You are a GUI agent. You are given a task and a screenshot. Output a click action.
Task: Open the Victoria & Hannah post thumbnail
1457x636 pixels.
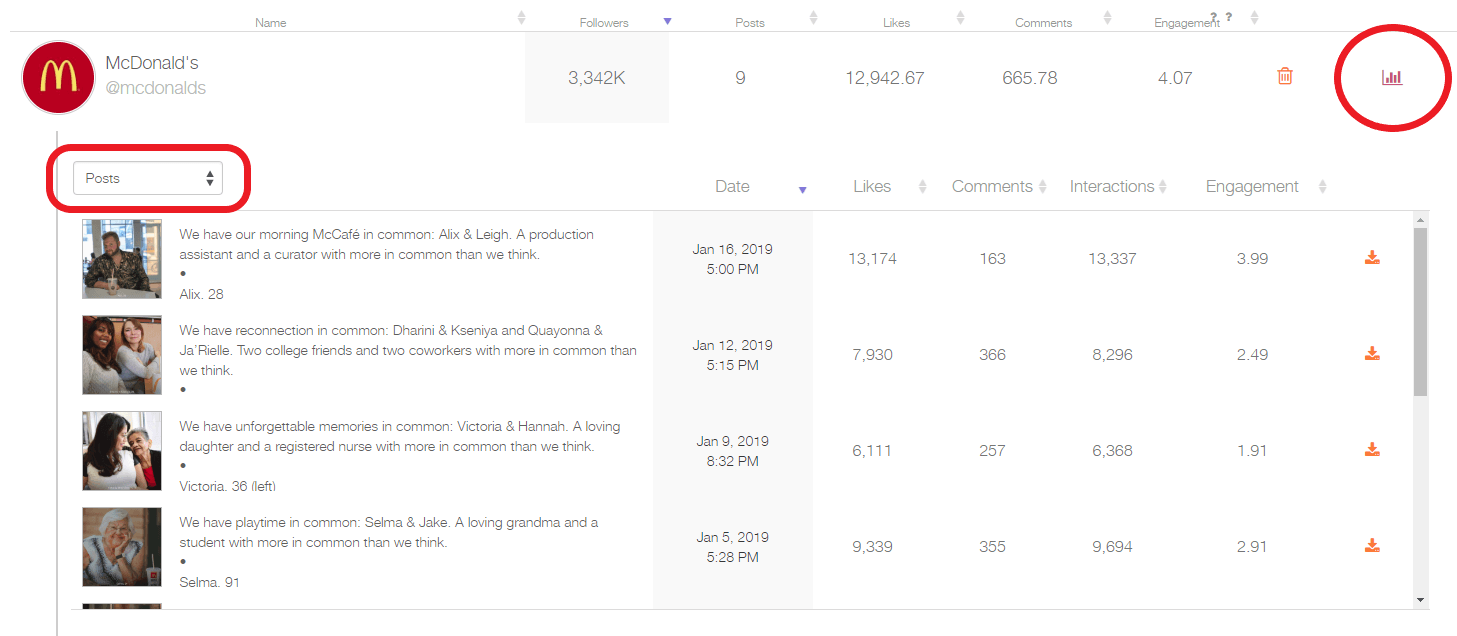pyautogui.click(x=122, y=451)
